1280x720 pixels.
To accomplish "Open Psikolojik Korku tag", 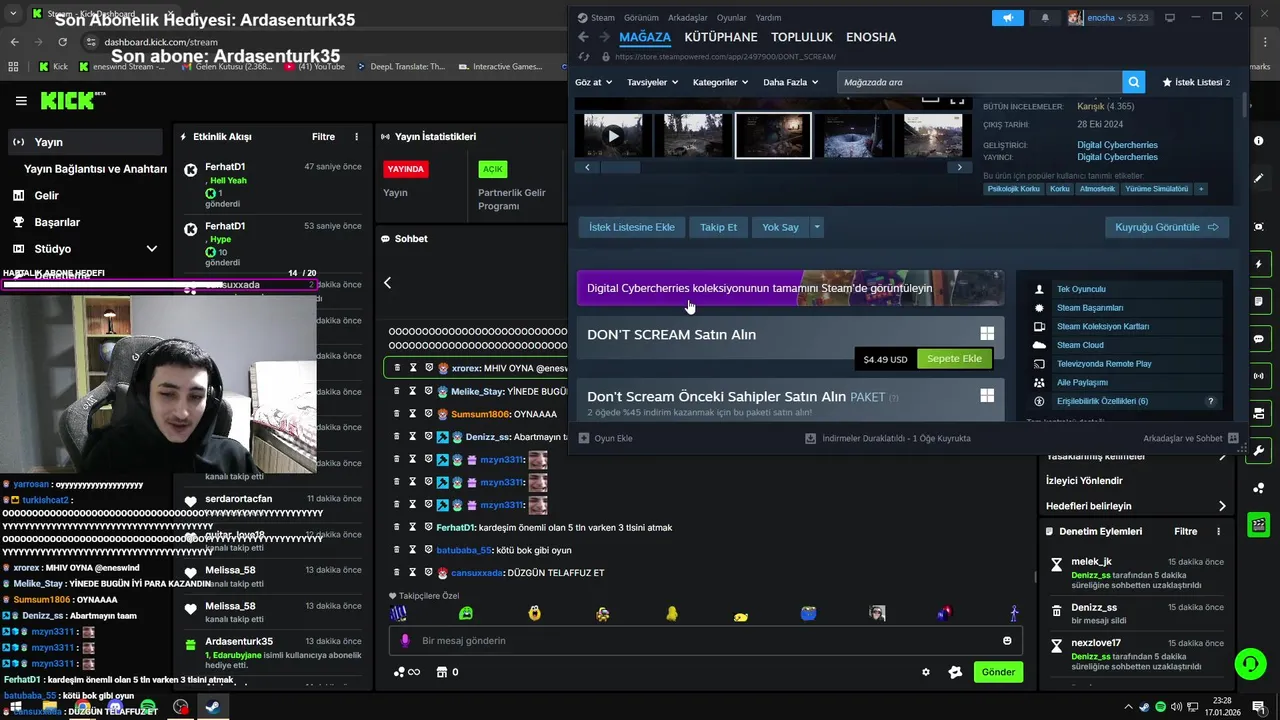I will (x=1014, y=188).
